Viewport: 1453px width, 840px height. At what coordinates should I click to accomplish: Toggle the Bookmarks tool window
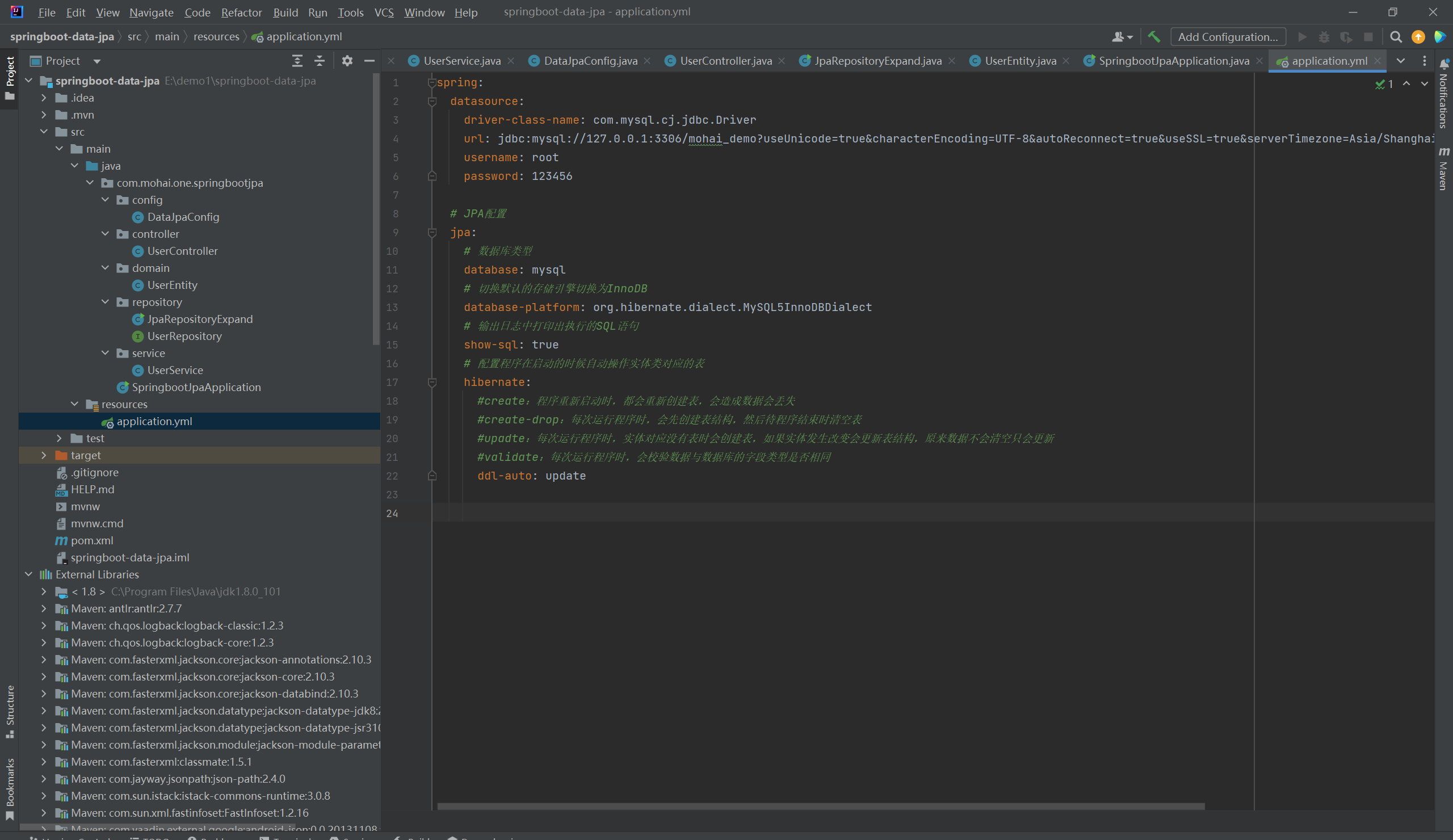10,788
